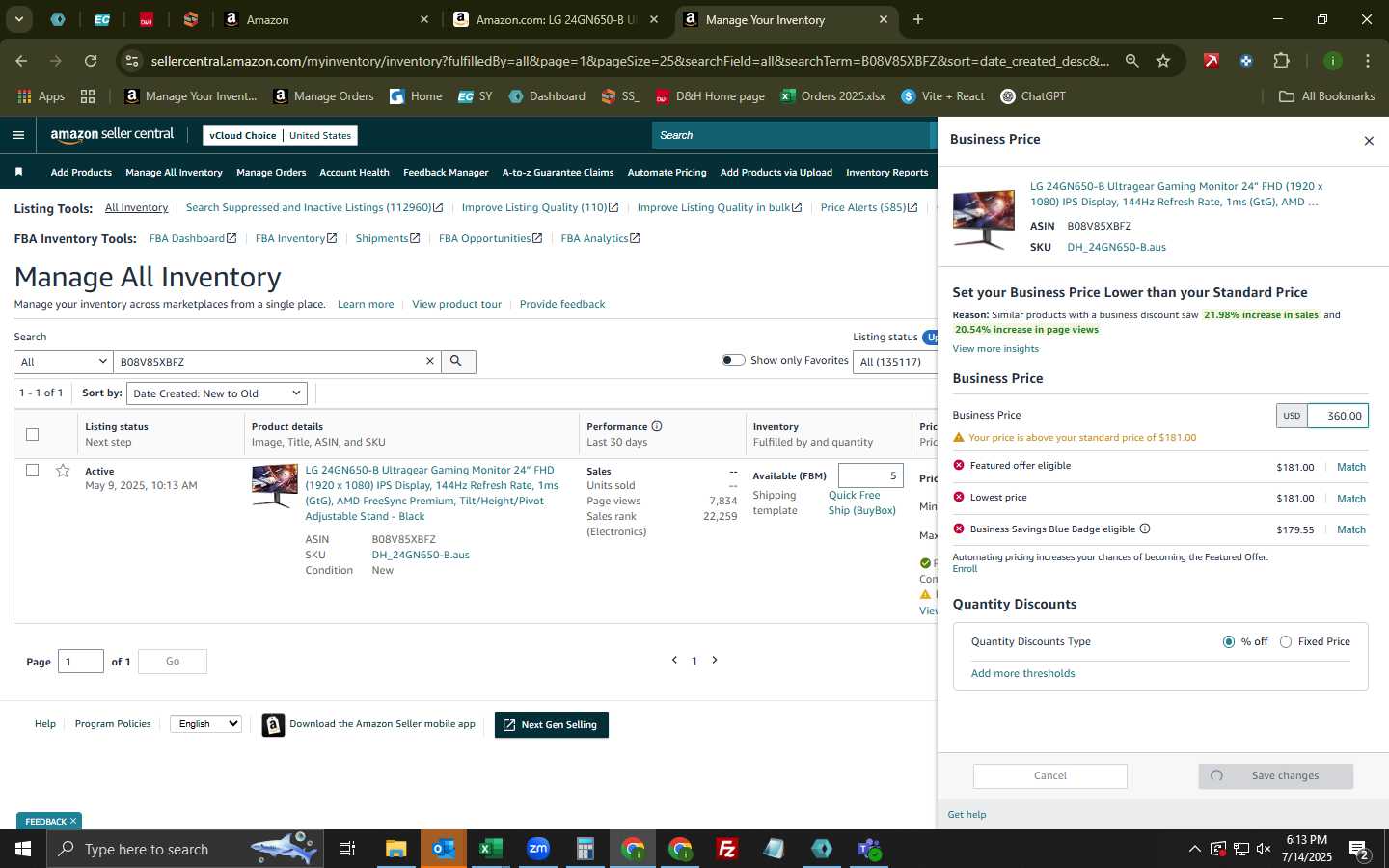Screen dimensions: 1389x868
Task: Open File Explorer from the taskbar
Action: [396, 849]
